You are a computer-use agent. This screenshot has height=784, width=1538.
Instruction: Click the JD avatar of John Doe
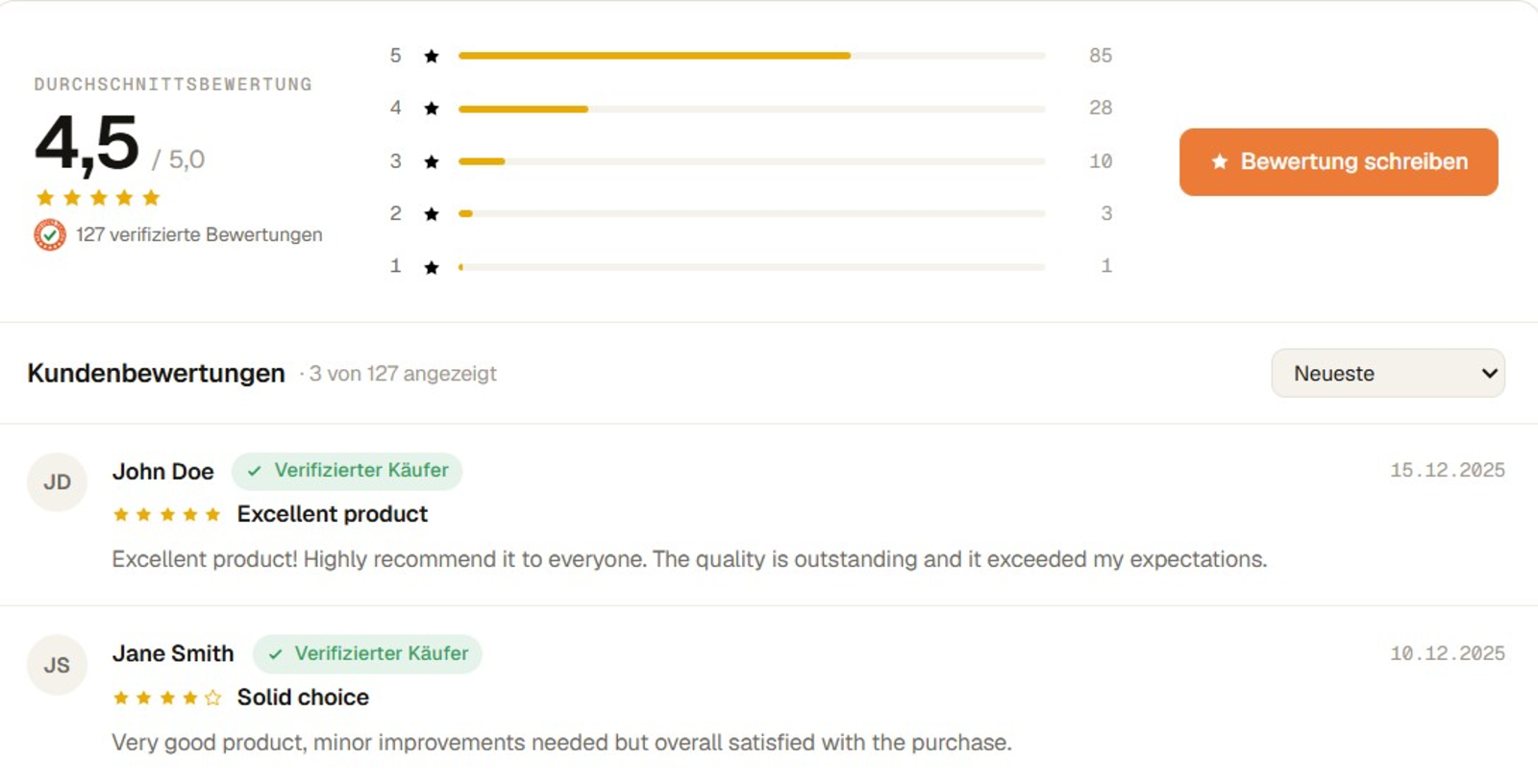[57, 481]
